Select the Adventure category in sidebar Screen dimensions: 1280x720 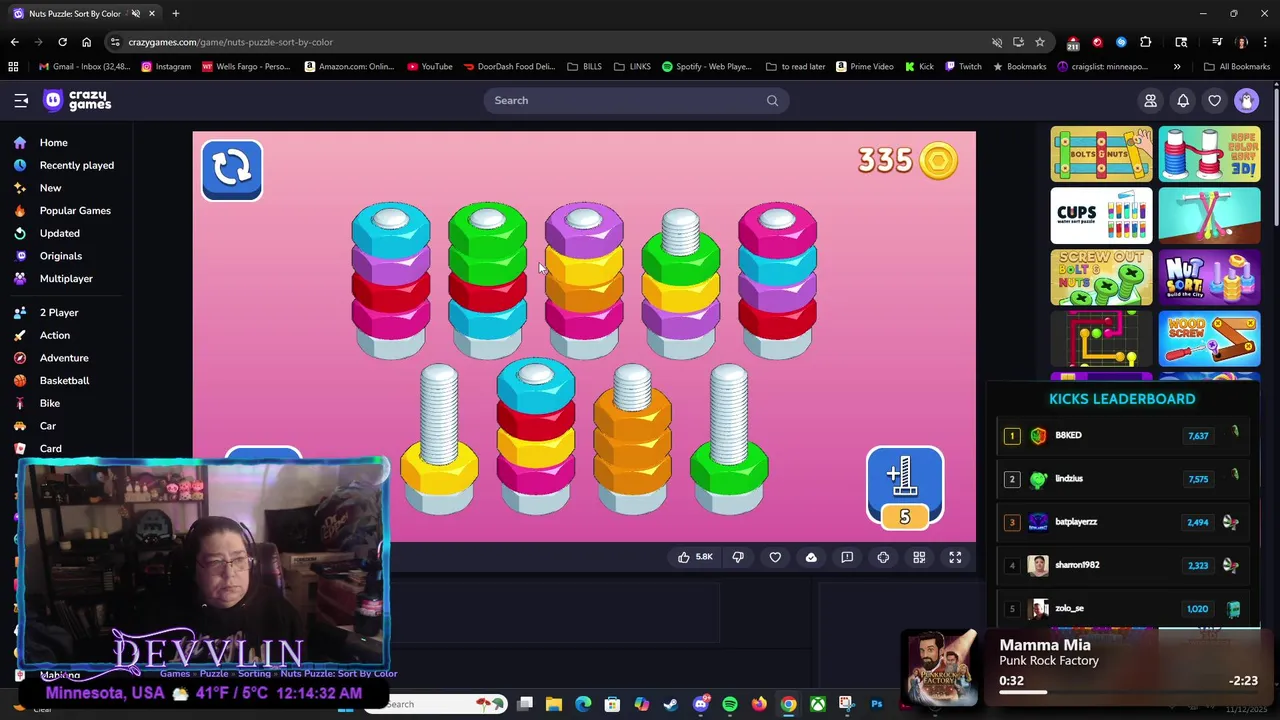pyautogui.click(x=64, y=357)
